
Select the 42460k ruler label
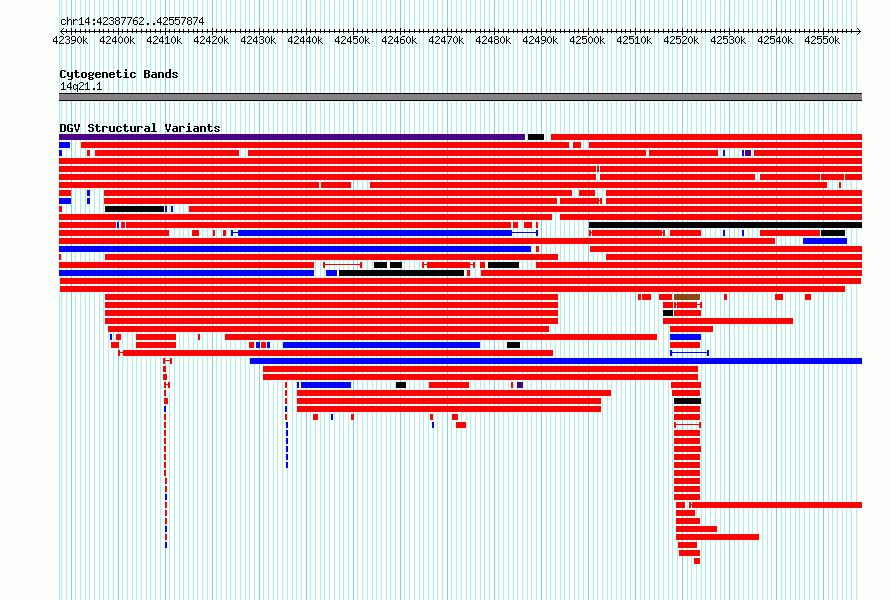(399, 40)
